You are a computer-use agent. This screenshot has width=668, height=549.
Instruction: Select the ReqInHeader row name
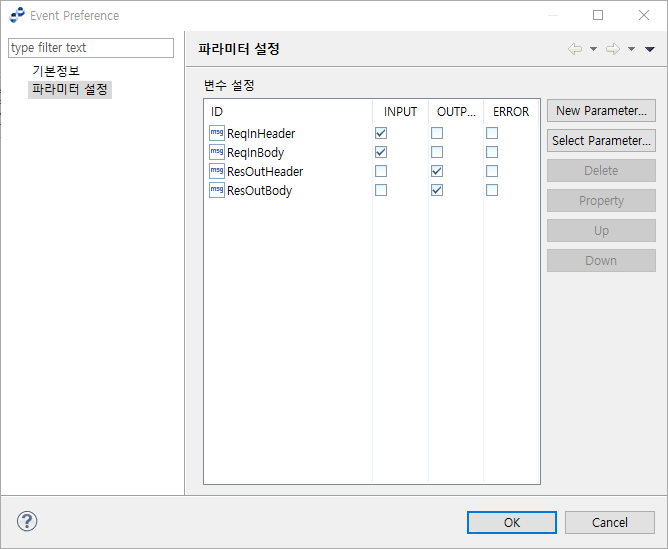pyautogui.click(x=261, y=134)
